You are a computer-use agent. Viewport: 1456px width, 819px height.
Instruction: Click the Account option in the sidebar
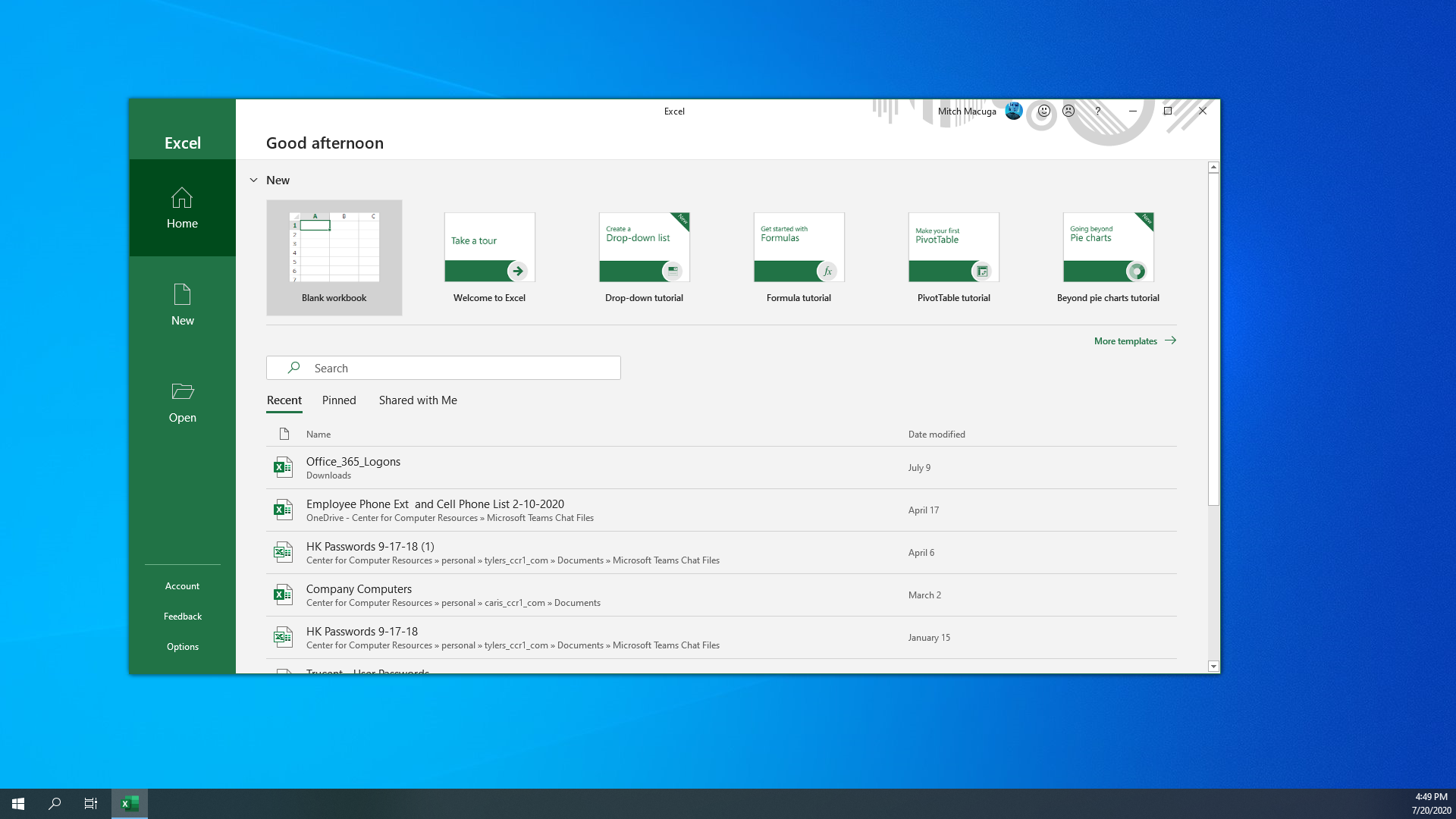click(x=182, y=585)
